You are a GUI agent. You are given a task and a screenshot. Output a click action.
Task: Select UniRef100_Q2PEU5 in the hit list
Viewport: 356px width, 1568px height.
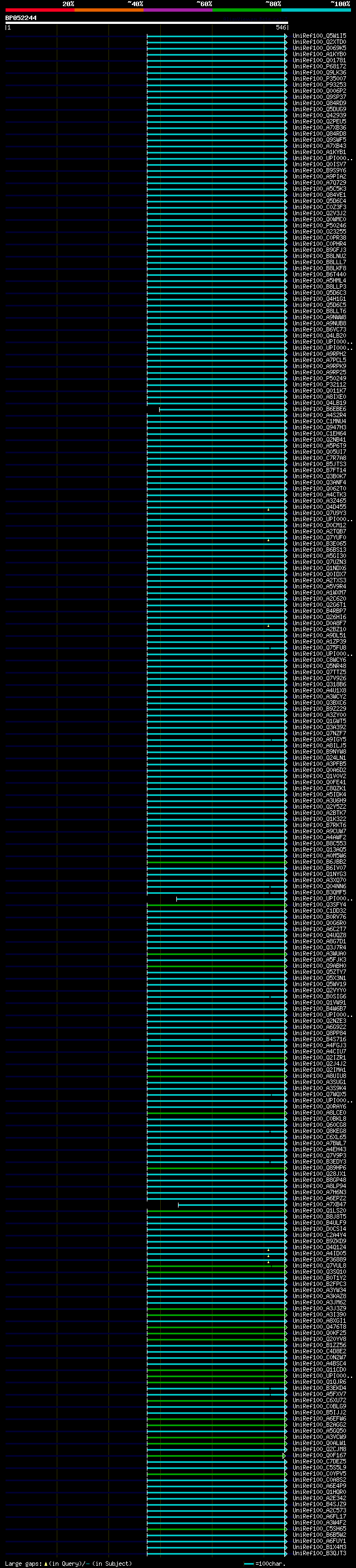point(319,121)
